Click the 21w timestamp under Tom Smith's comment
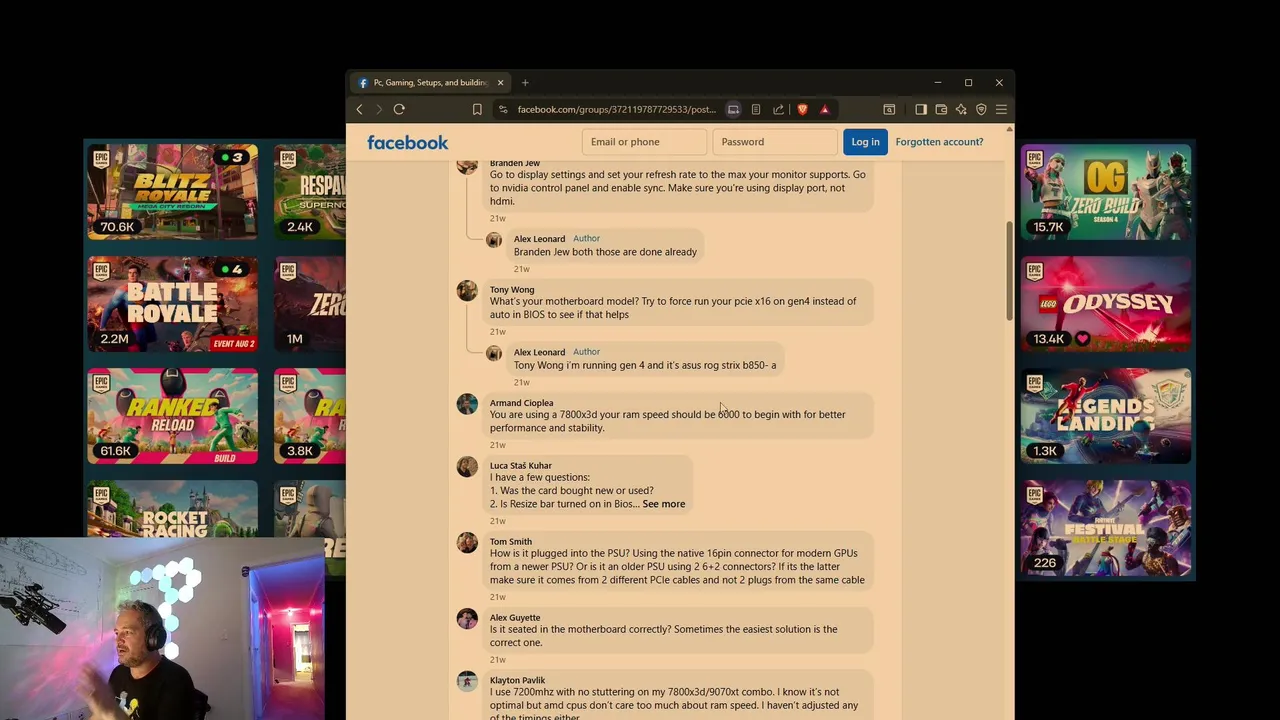 (497, 597)
